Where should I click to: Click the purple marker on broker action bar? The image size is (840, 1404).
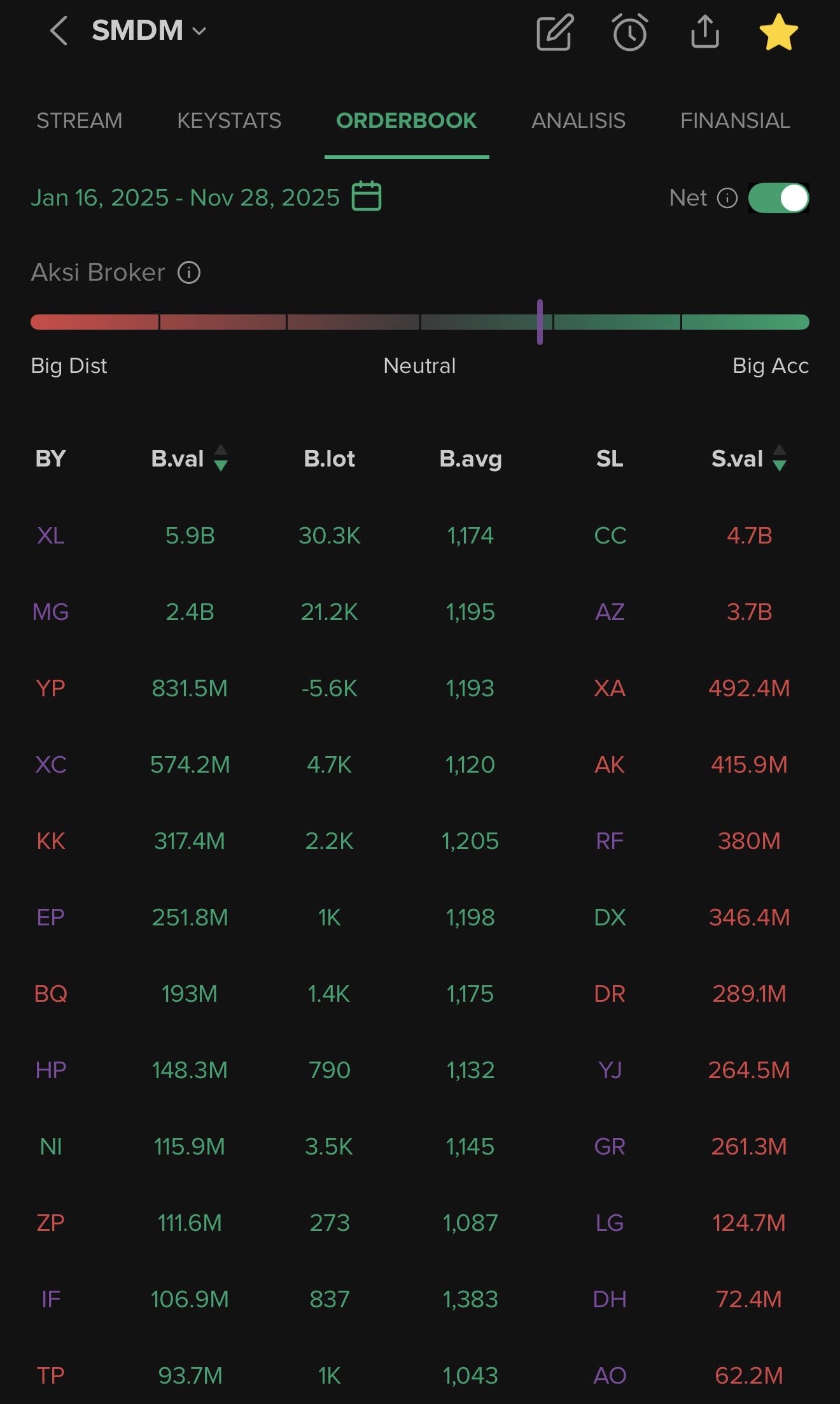click(540, 322)
